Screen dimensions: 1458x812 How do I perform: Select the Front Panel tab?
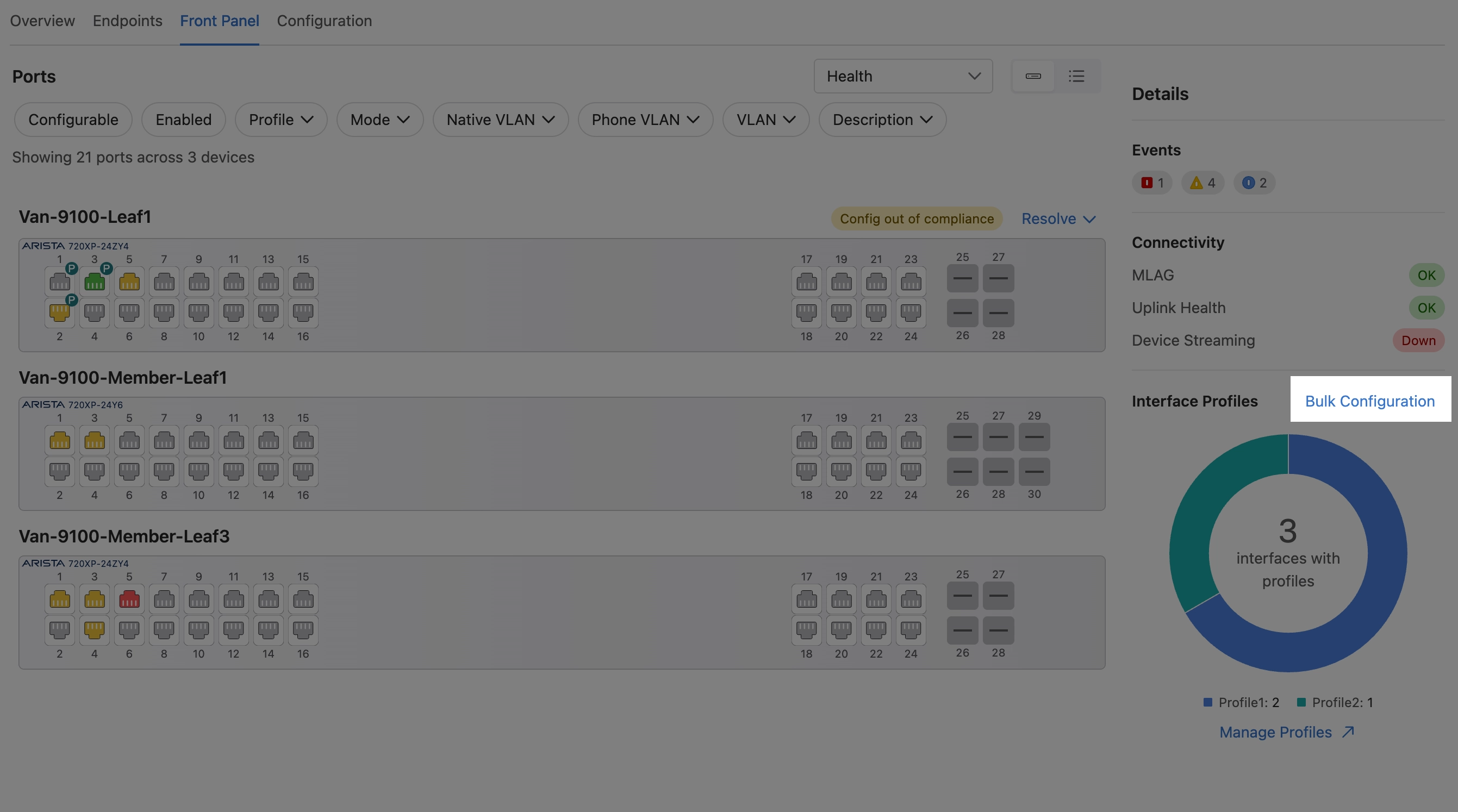[220, 21]
